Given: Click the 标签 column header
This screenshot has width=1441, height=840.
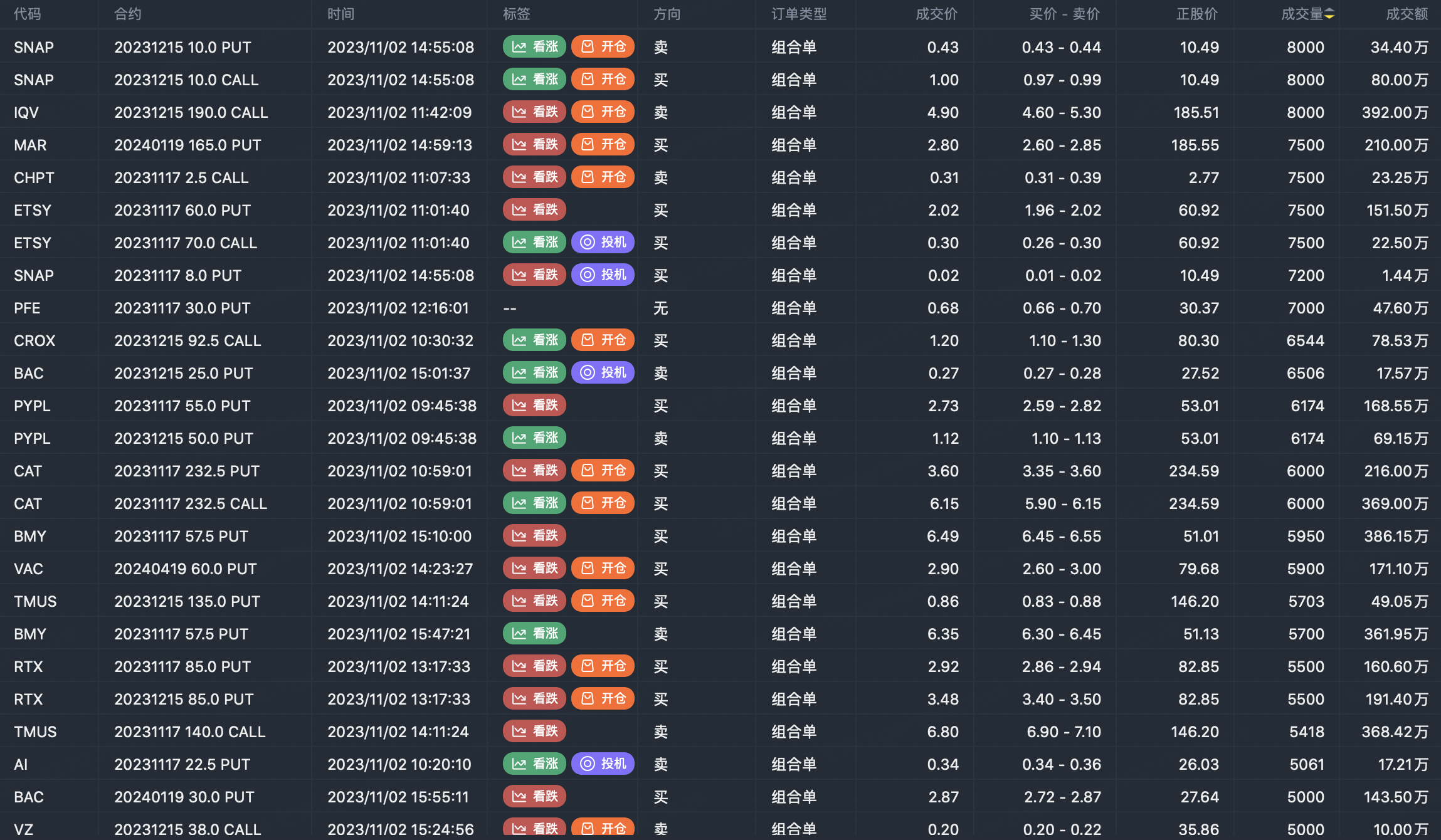Looking at the screenshot, I should coord(517,14).
